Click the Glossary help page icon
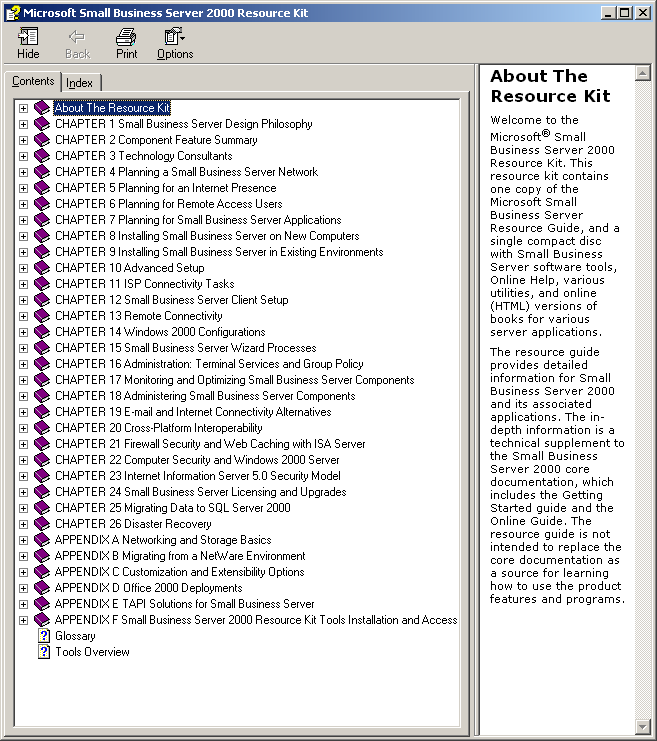The image size is (657, 741). 43,636
